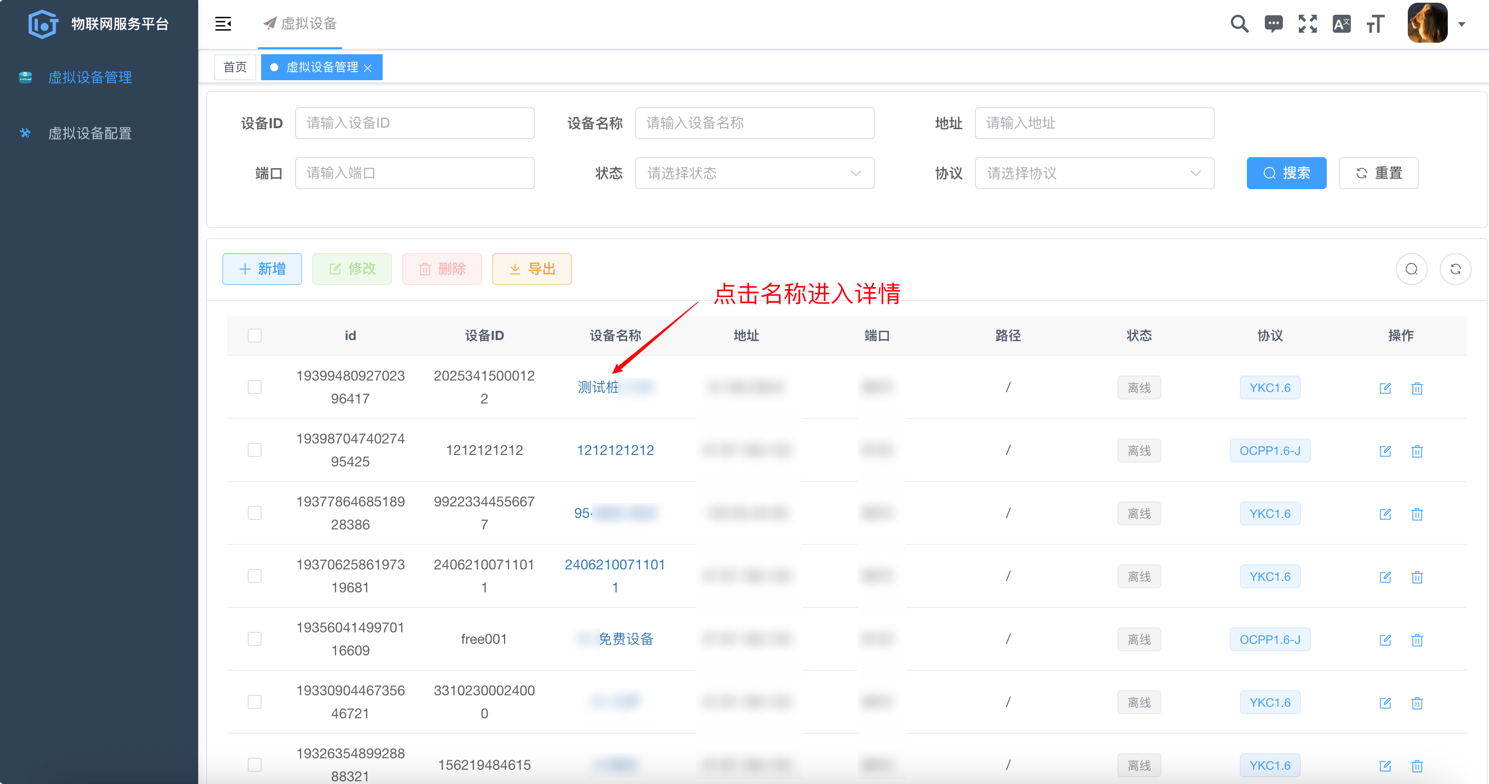Focus the 设备ID input field
The height and width of the screenshot is (784, 1489).
click(x=414, y=123)
